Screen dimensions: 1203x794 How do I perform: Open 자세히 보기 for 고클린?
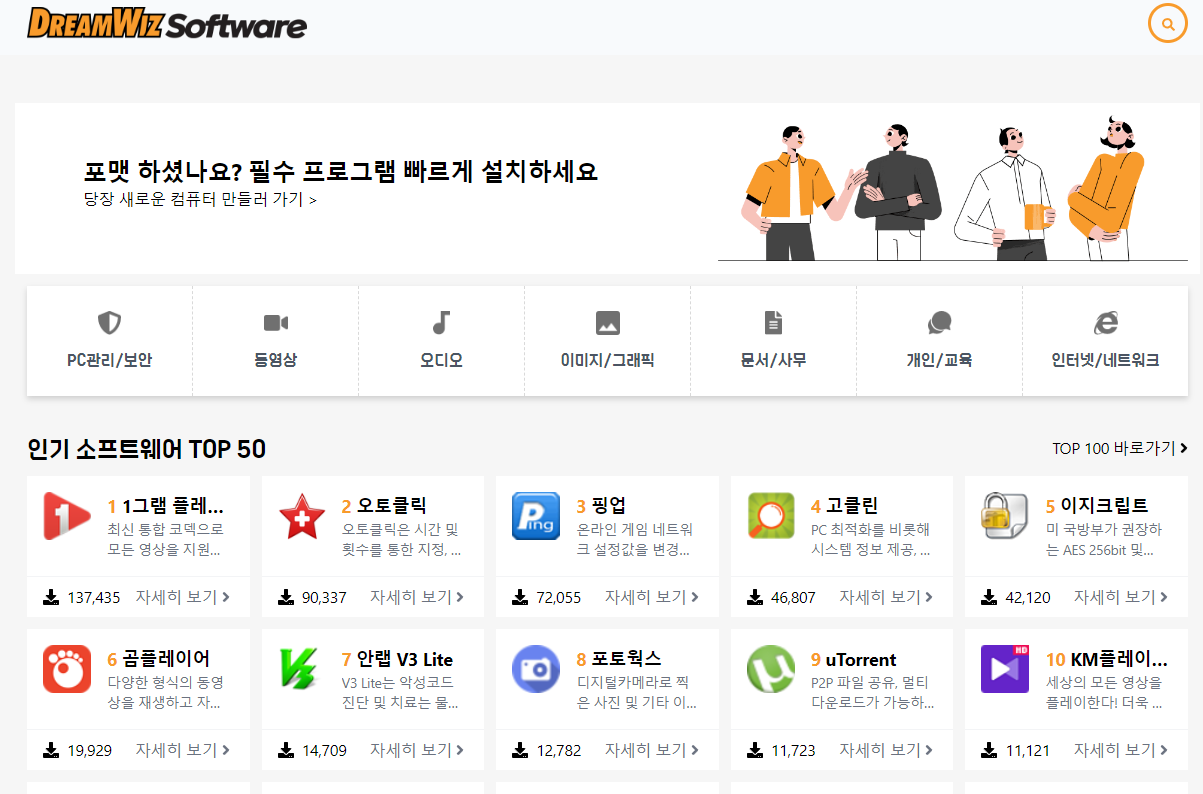pyautogui.click(x=886, y=597)
